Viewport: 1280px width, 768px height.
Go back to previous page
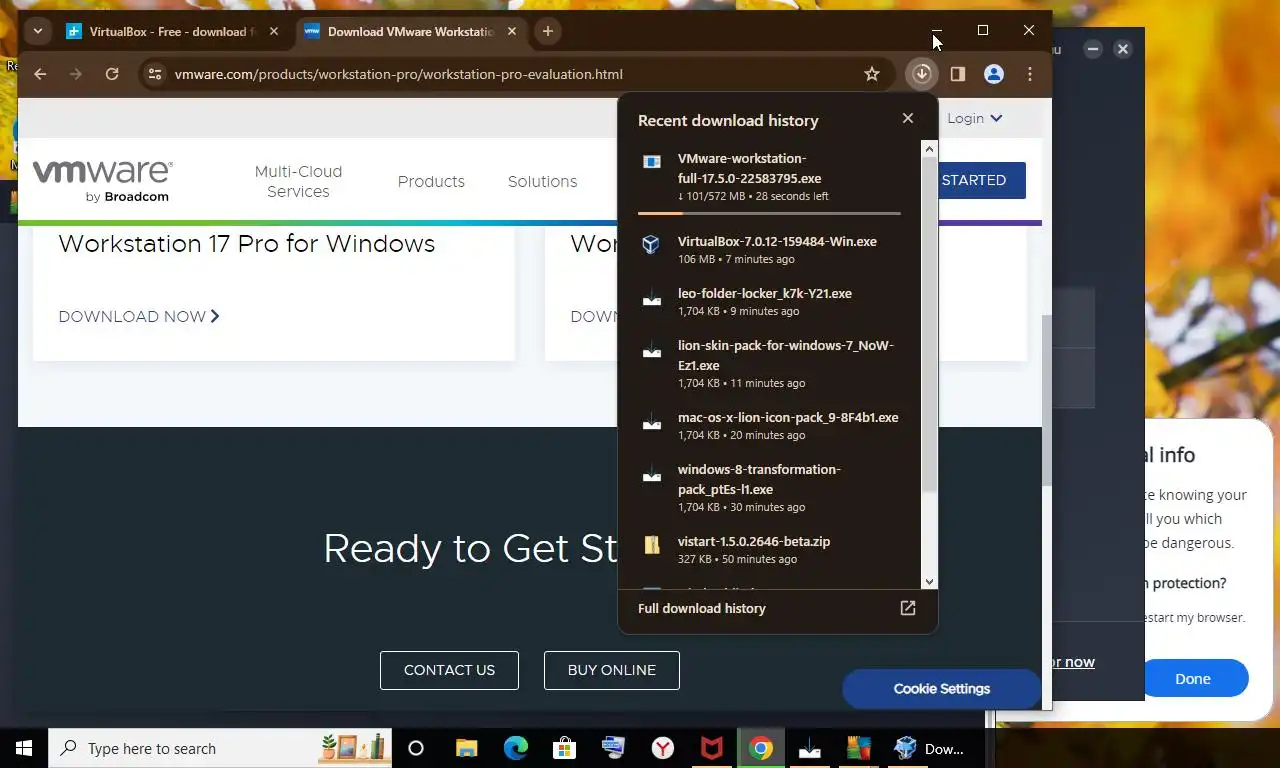coord(40,74)
